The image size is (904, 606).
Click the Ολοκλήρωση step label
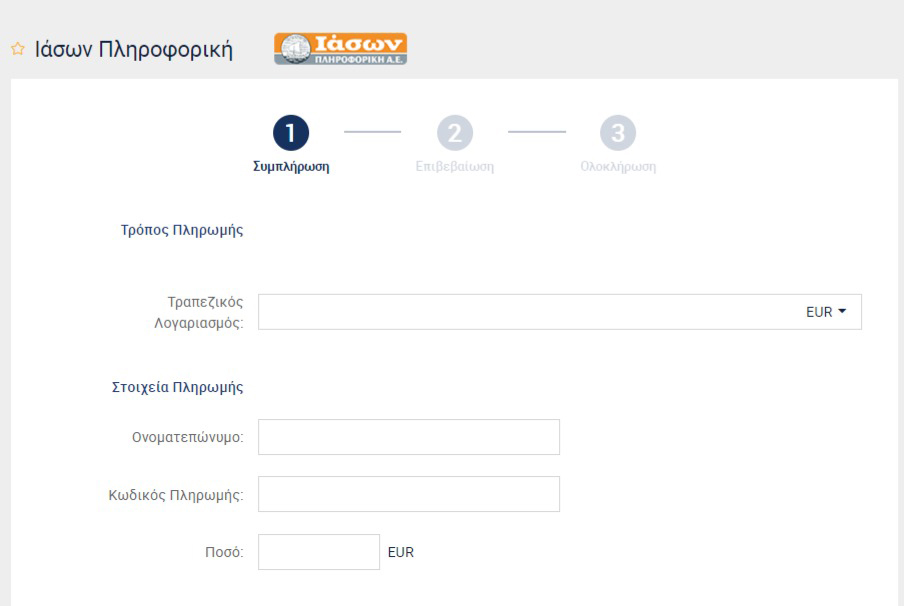click(618, 167)
